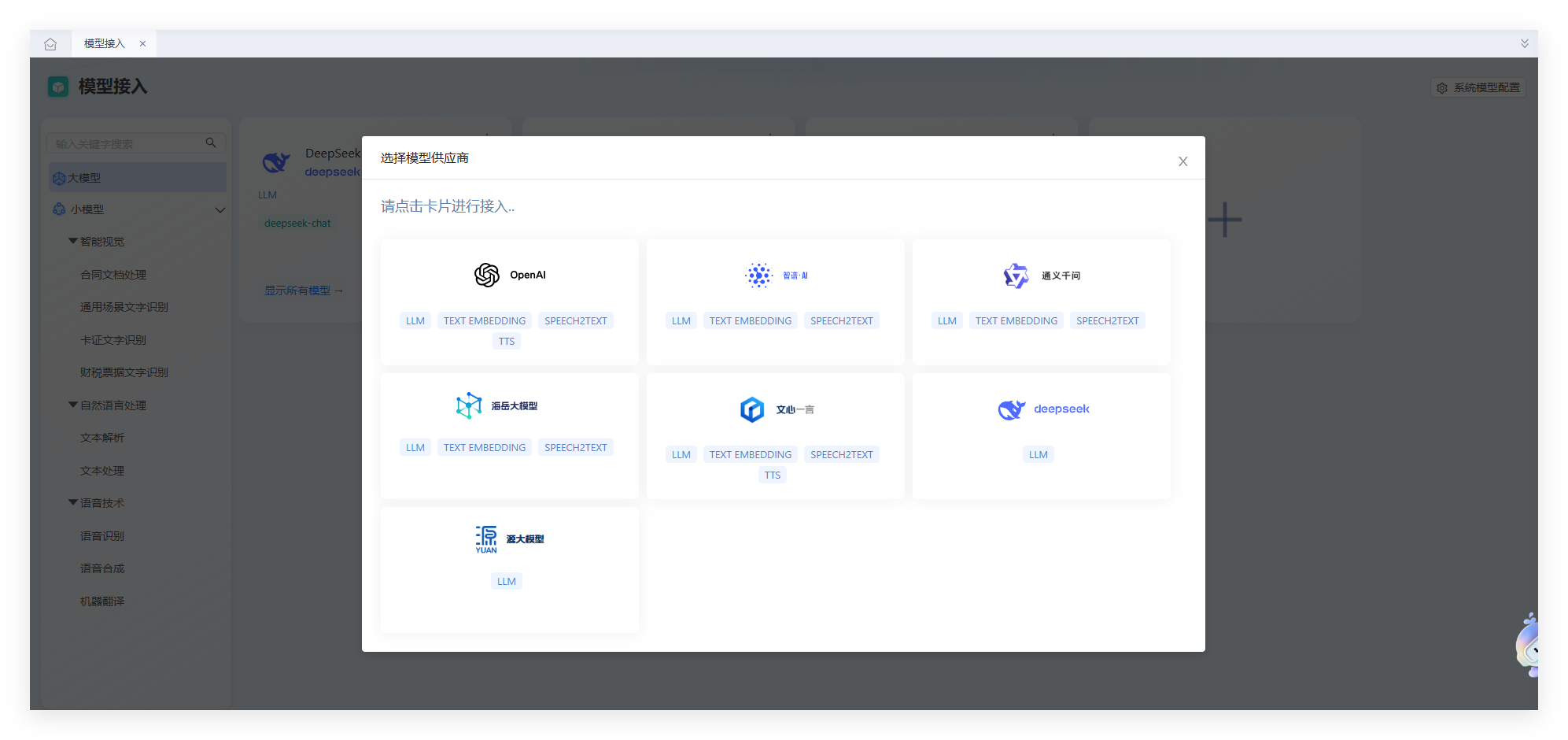This screenshot has height=740, width=1568.
Task: Click the 通义千问 provider name text
Action: point(1061,276)
